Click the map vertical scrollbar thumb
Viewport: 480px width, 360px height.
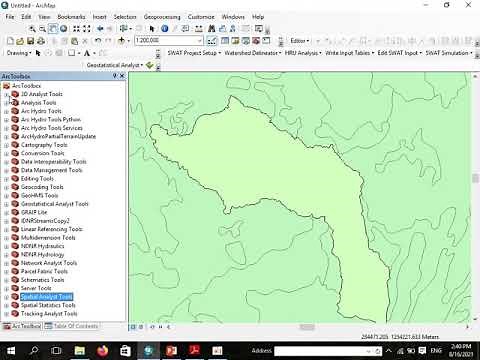click(475, 178)
